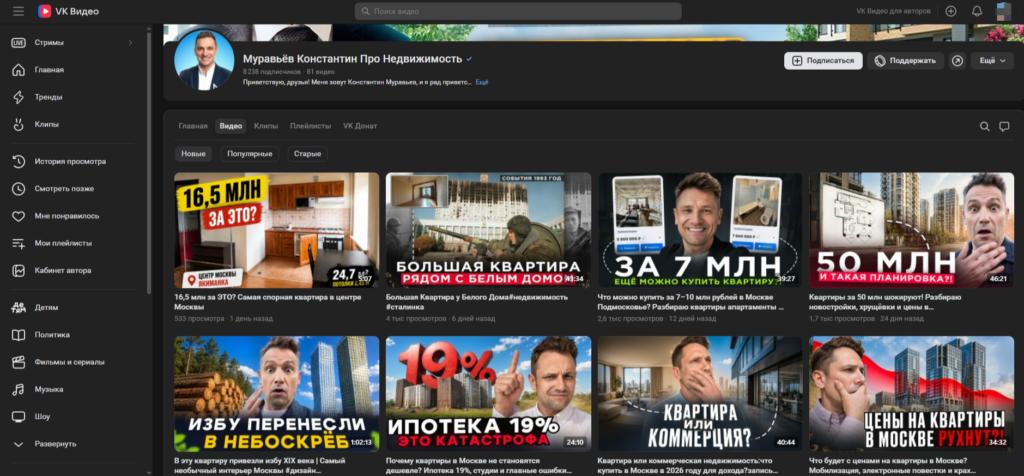
Task: Click the share channel arrow icon
Action: [x=957, y=61]
